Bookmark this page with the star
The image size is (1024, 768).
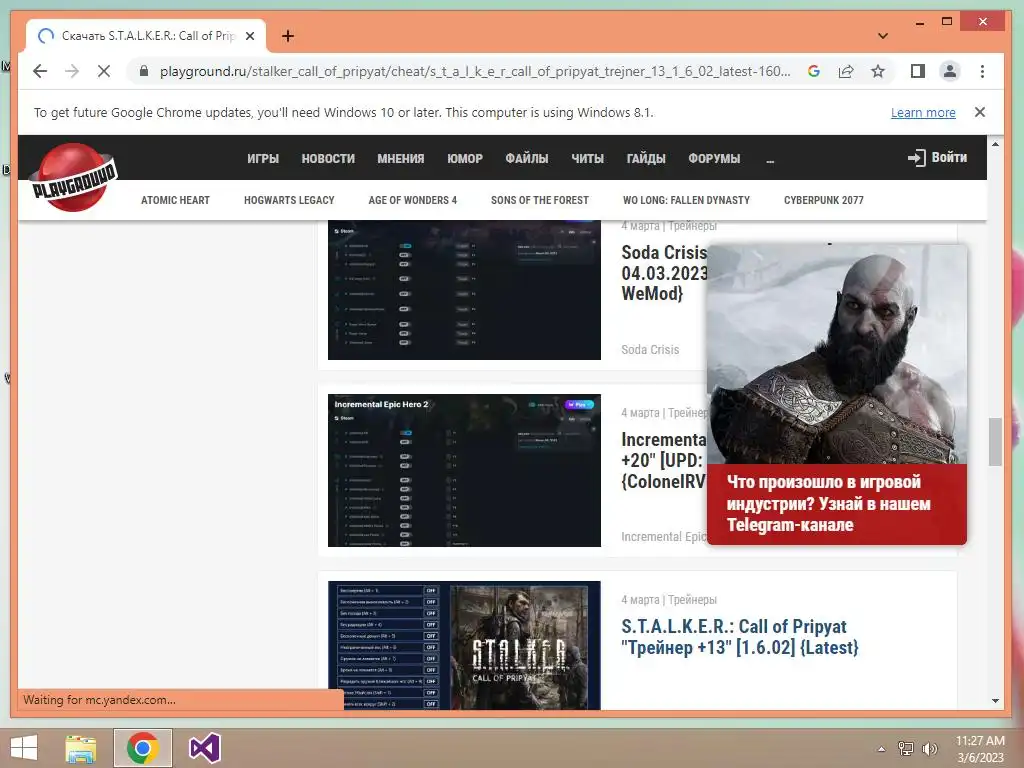(878, 71)
